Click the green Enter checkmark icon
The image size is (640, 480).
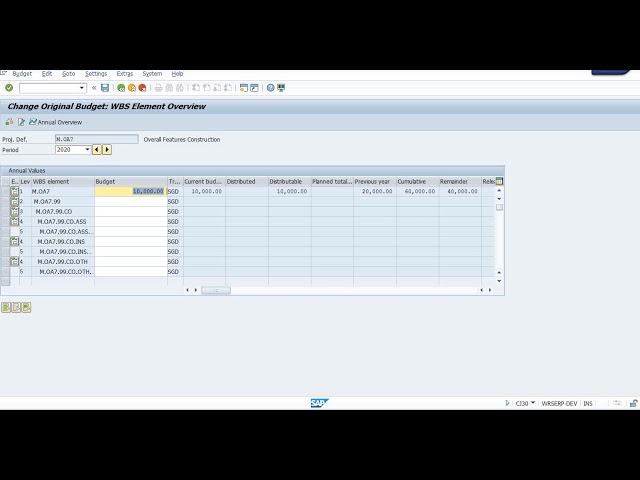point(9,88)
